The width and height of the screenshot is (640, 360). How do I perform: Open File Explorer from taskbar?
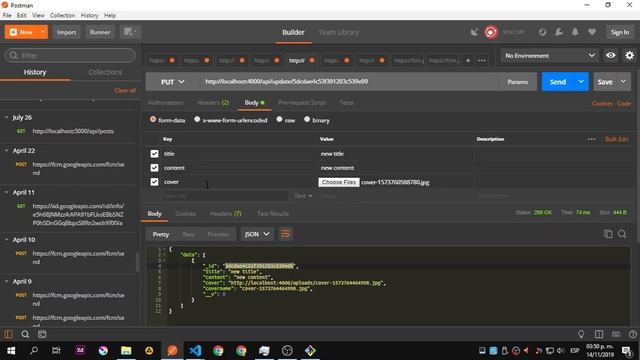(x=126, y=351)
